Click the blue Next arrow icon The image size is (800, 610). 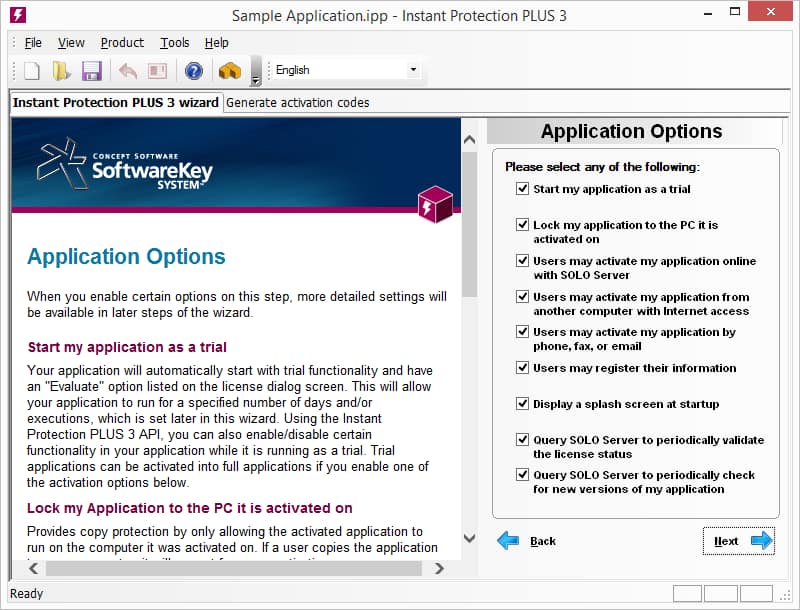click(x=762, y=541)
